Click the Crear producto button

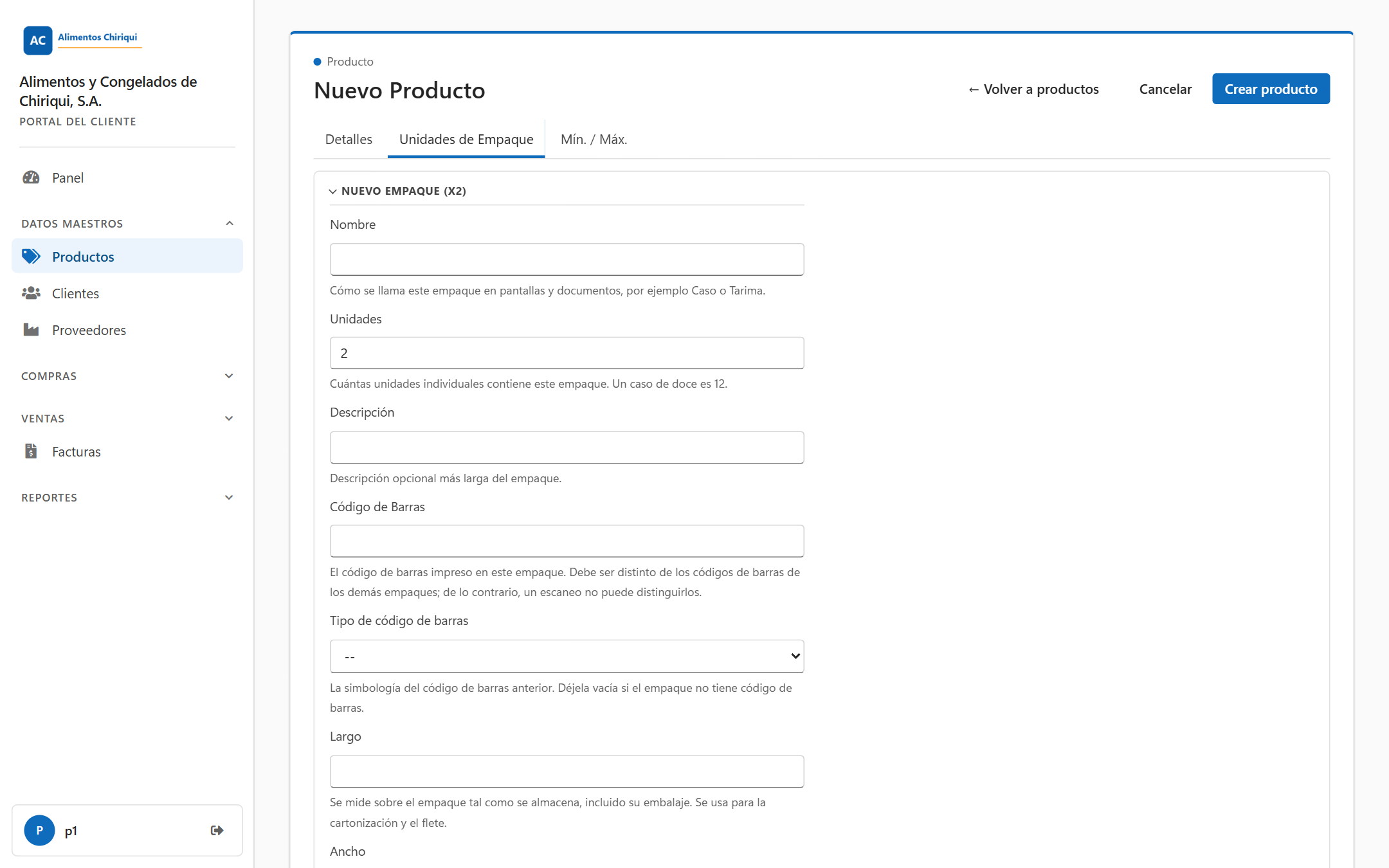(x=1271, y=89)
